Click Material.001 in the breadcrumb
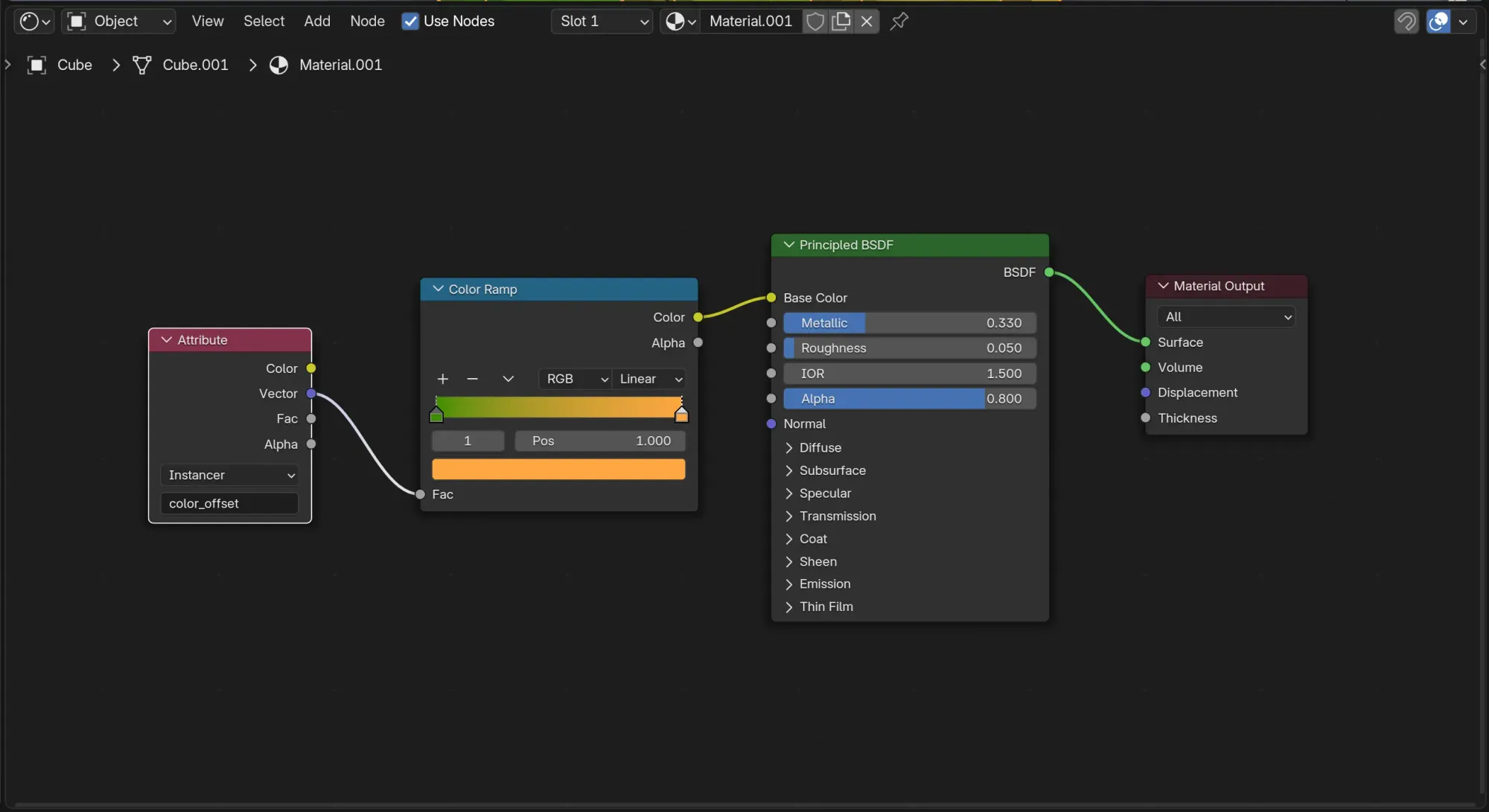The width and height of the screenshot is (1489, 812). (x=340, y=65)
